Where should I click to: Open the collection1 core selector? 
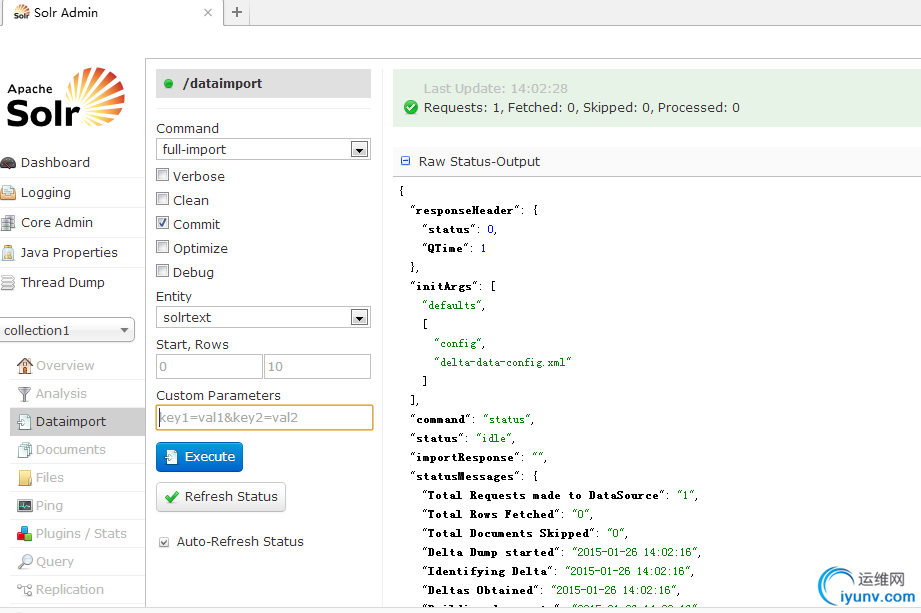(x=66, y=330)
